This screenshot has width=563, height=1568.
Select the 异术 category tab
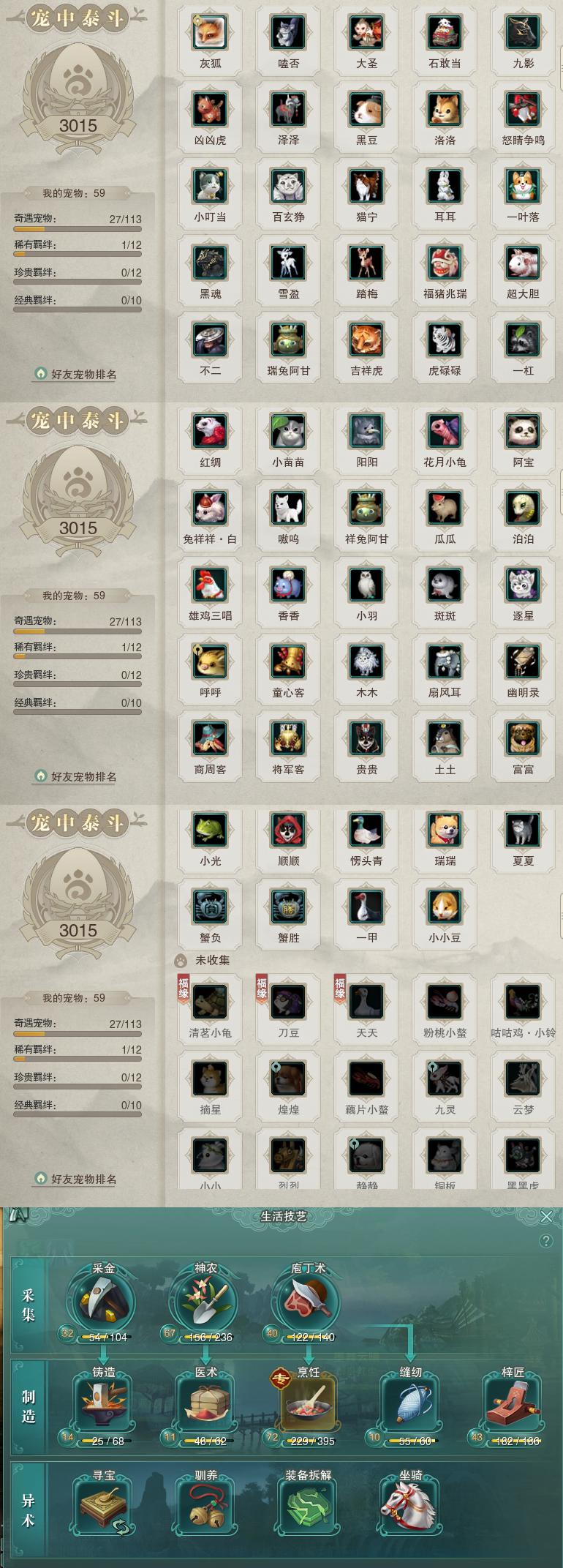pyautogui.click(x=29, y=1509)
